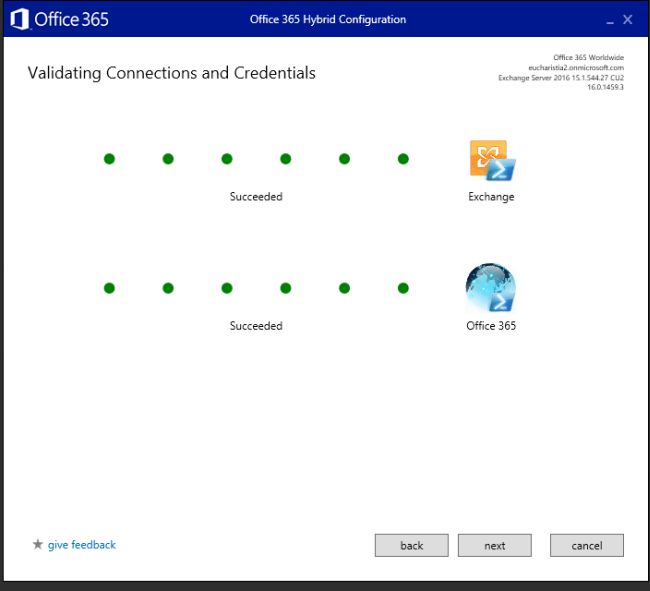Click the Succeeded status under Exchange row
This screenshot has height=591, width=650.
tap(256, 196)
